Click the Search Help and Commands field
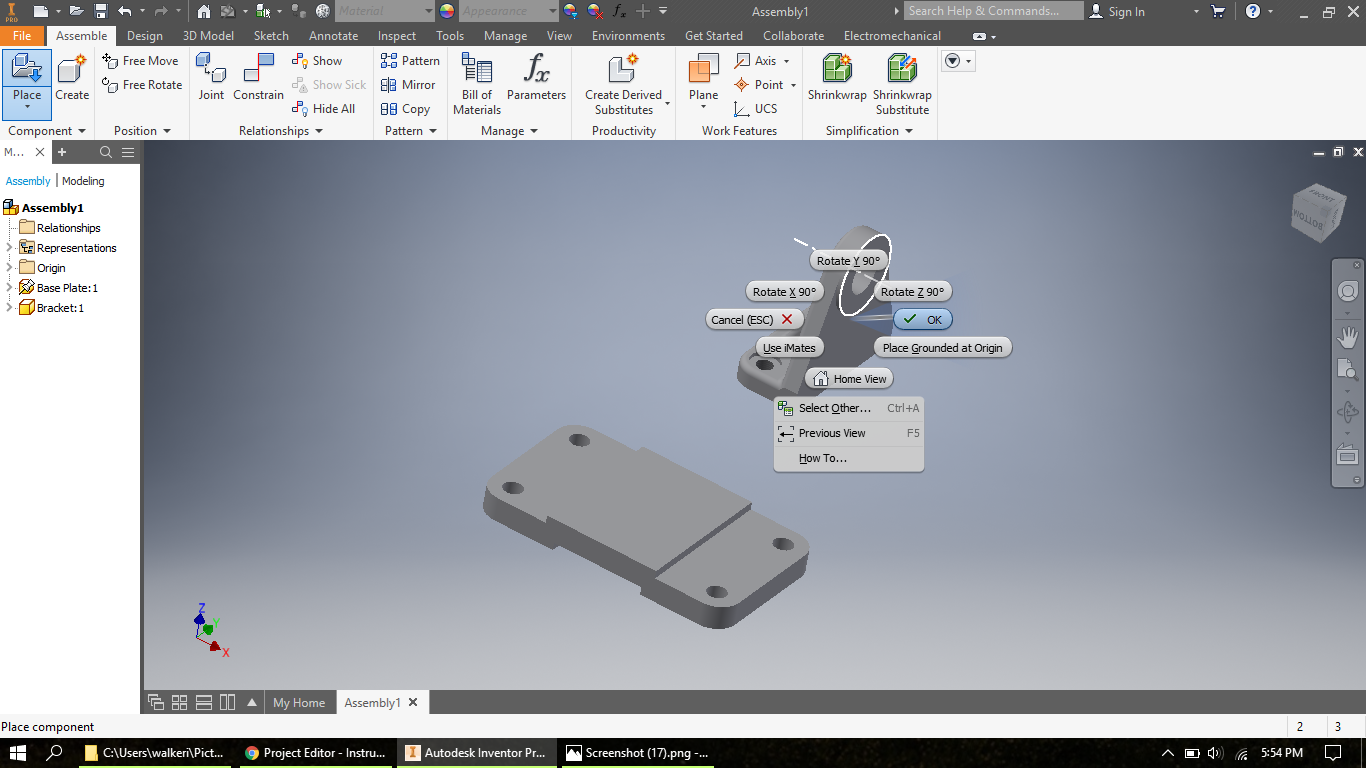Screen dimensions: 1366x768 [x=993, y=10]
